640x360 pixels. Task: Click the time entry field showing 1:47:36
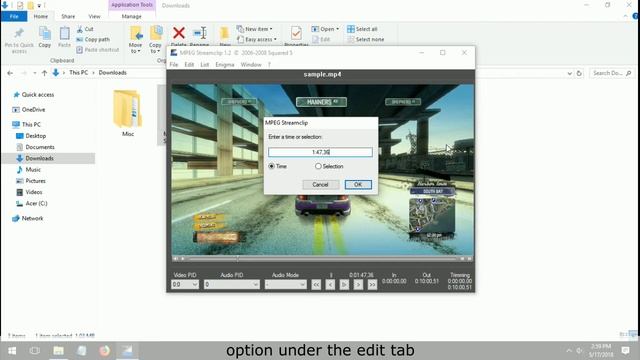[x=320, y=152]
